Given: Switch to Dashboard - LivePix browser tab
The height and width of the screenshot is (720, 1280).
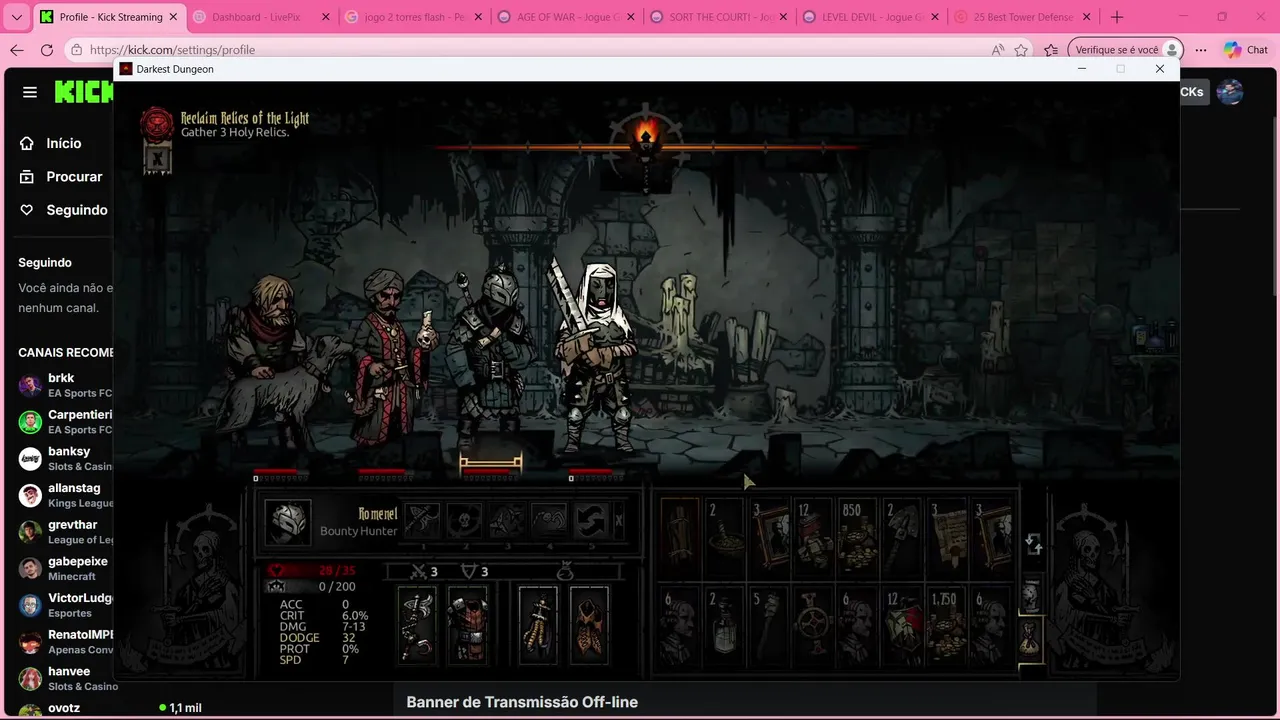Looking at the screenshot, I should tap(262, 17).
